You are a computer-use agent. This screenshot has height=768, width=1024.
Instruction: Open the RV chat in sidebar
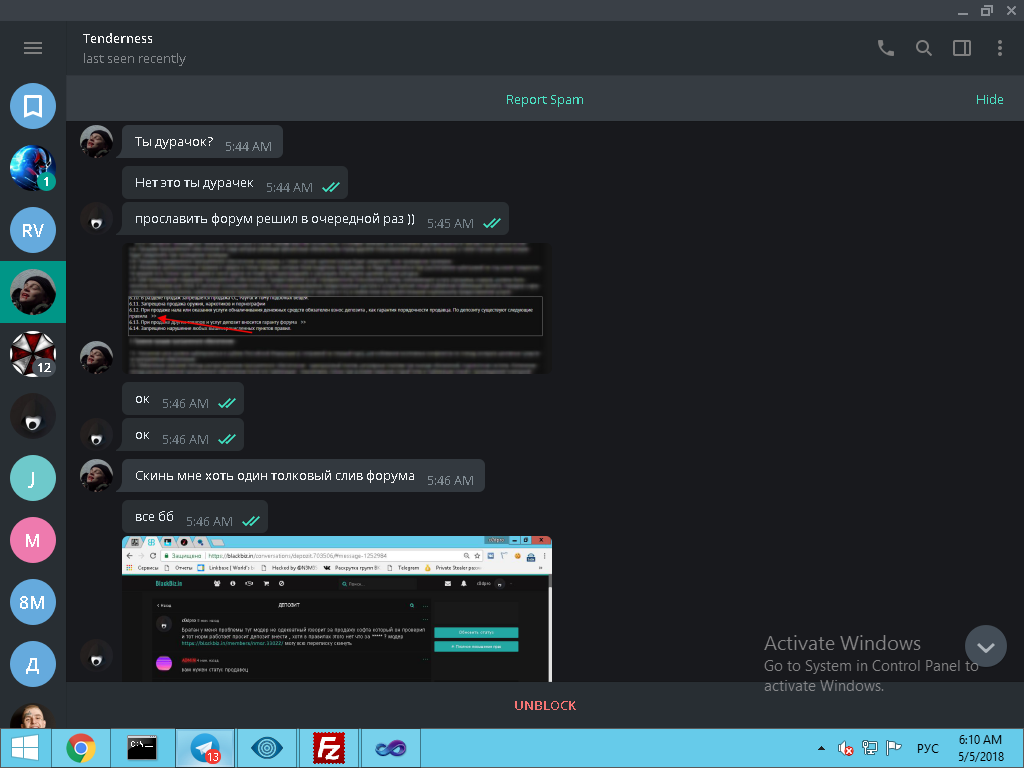[x=33, y=231]
